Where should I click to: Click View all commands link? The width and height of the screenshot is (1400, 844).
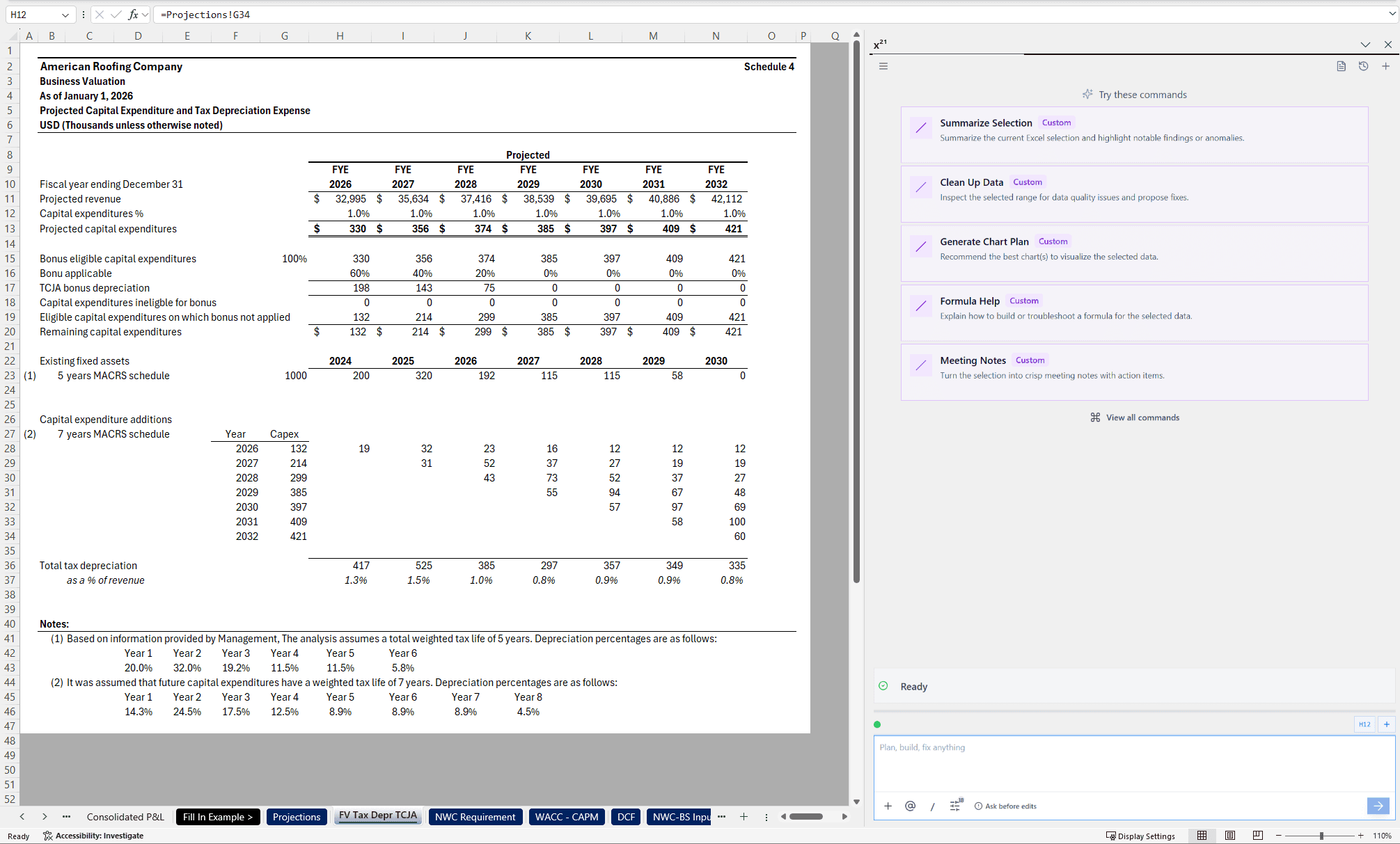[x=1142, y=417]
